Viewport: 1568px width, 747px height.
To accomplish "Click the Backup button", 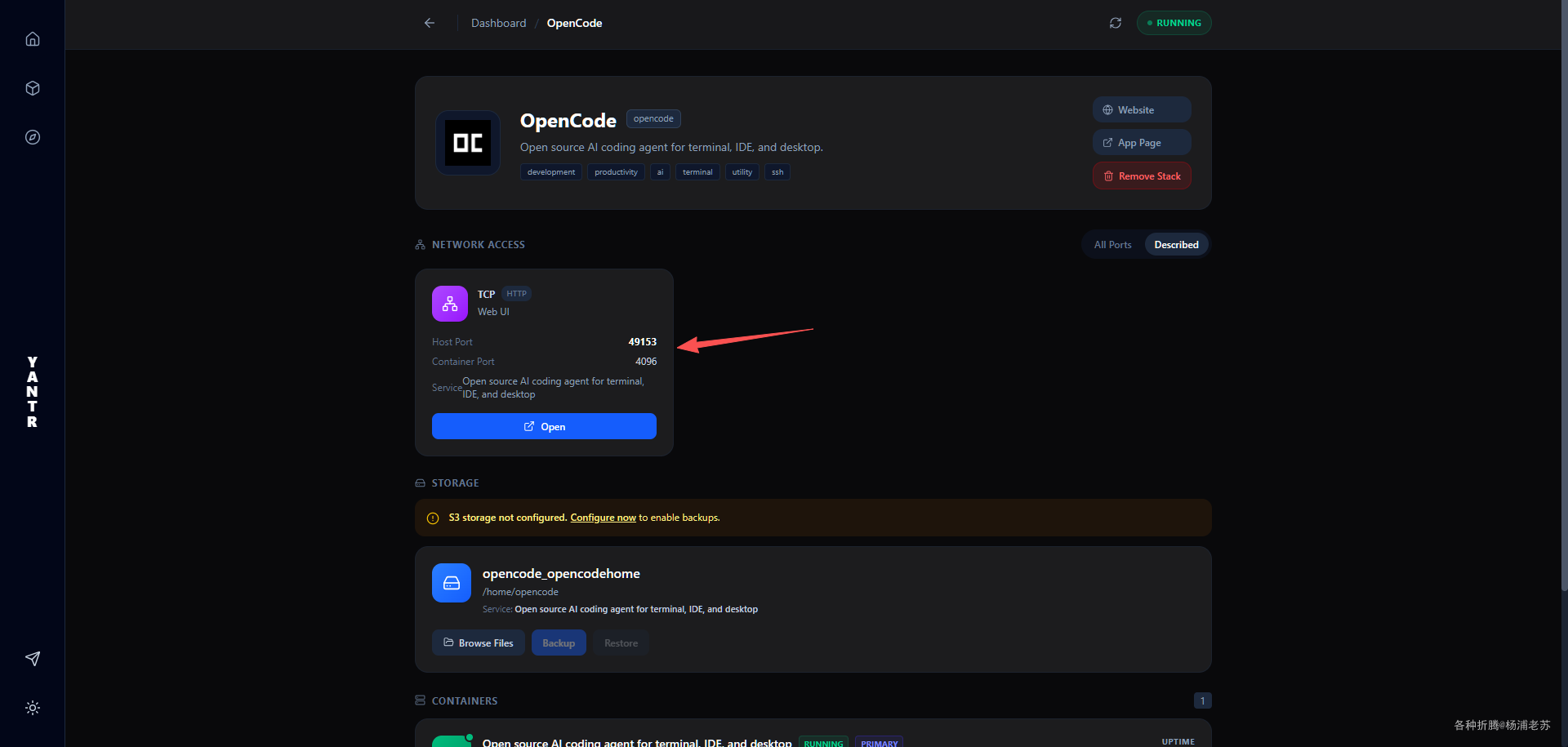I will [x=559, y=643].
